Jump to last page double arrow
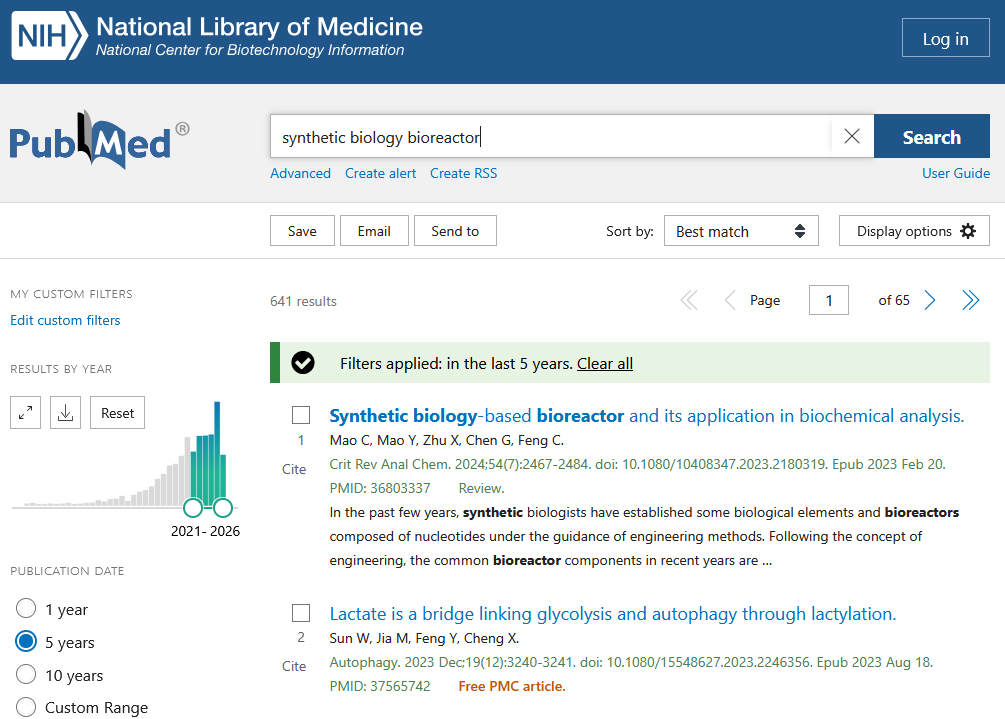 click(x=970, y=300)
